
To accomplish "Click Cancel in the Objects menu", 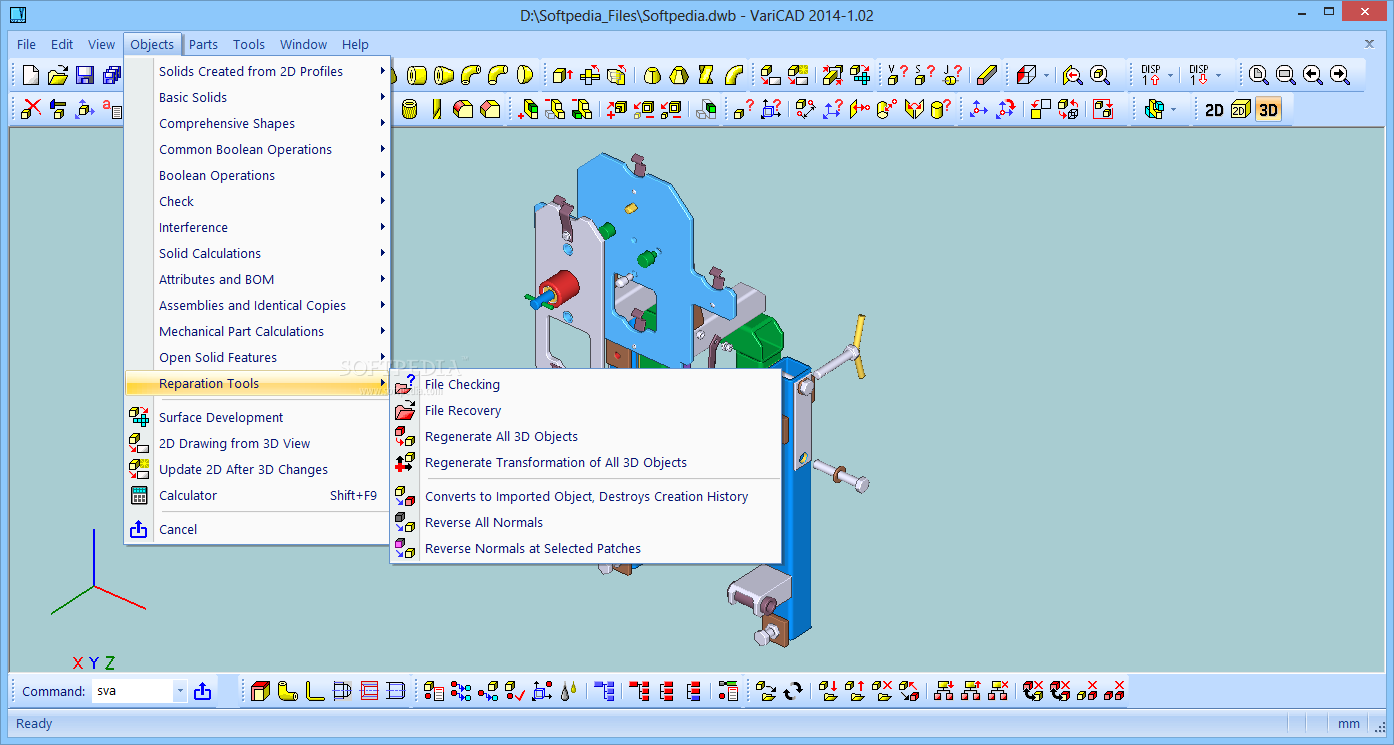I will pyautogui.click(x=257, y=529).
